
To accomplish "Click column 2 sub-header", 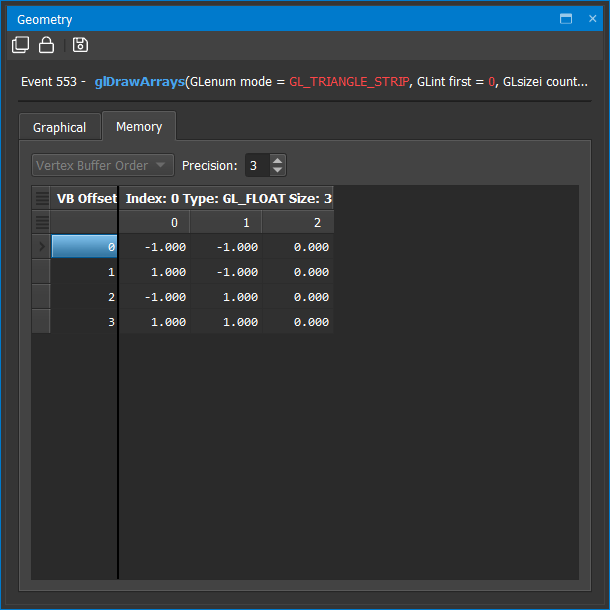I will [x=298, y=222].
